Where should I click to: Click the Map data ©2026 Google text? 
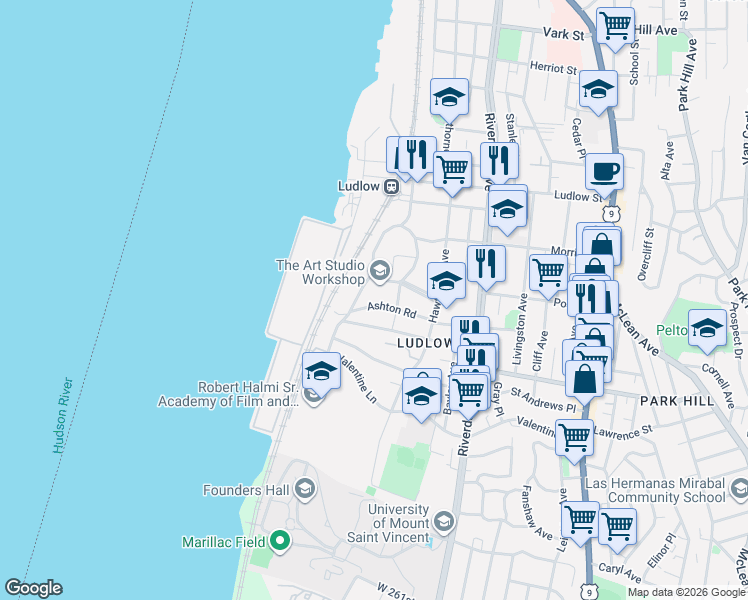click(687, 593)
